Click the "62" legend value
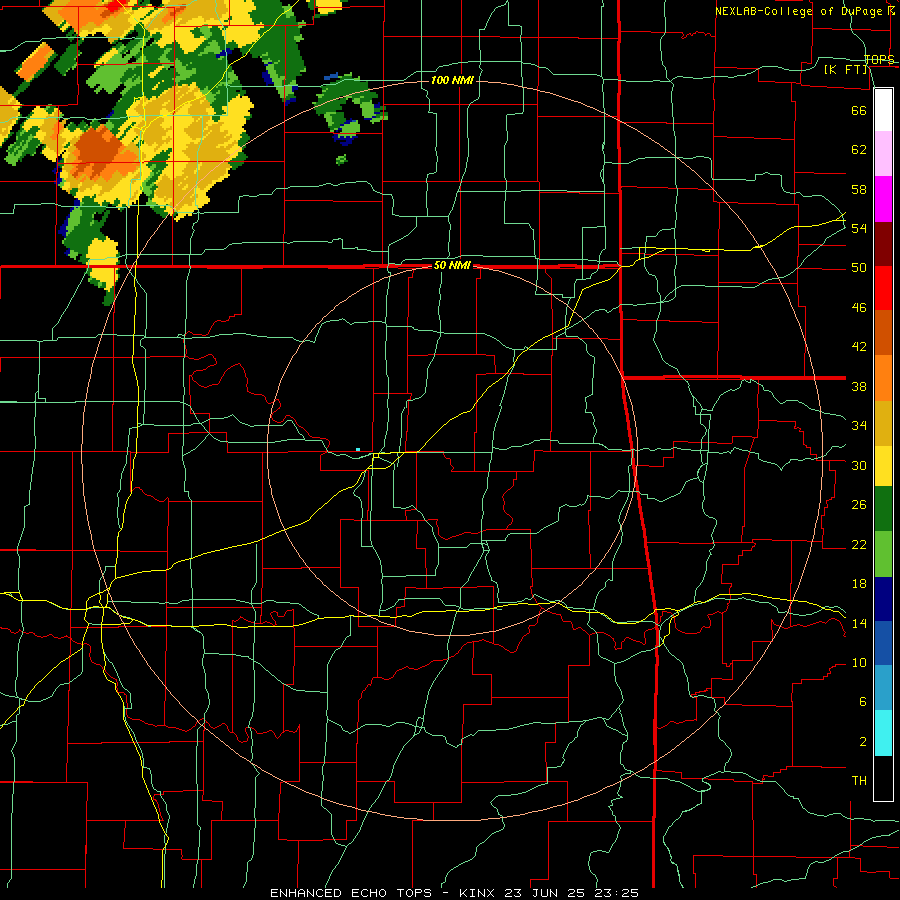 click(x=859, y=150)
